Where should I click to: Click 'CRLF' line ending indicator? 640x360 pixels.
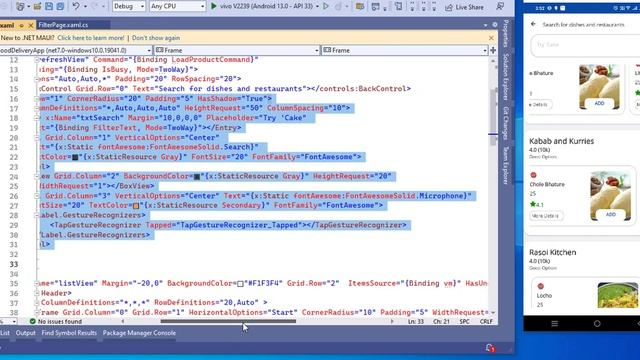[486, 322]
